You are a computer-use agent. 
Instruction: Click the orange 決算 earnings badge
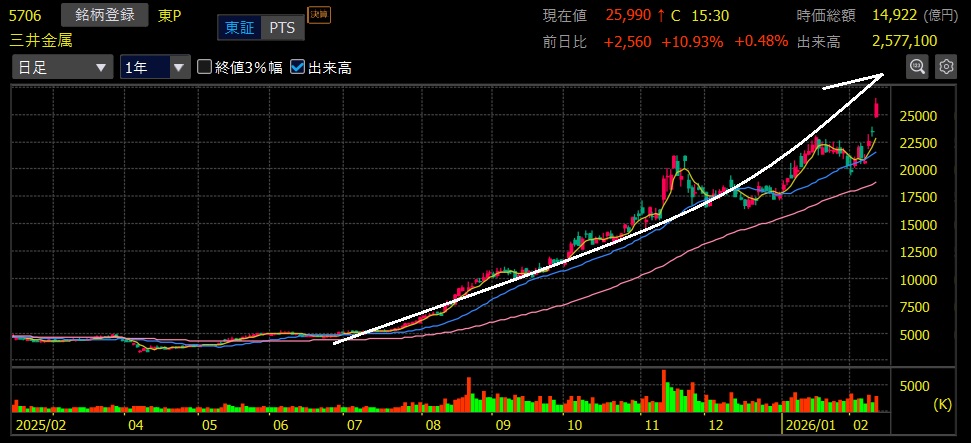pos(318,15)
